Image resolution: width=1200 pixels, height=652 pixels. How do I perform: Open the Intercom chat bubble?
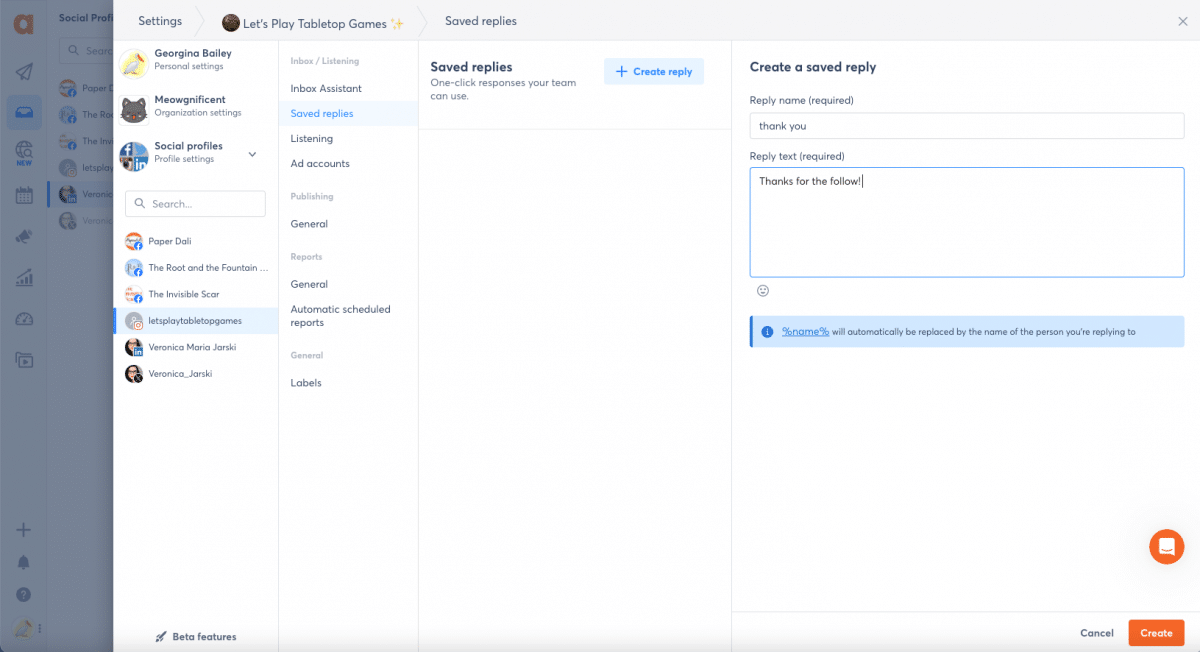coord(1166,546)
